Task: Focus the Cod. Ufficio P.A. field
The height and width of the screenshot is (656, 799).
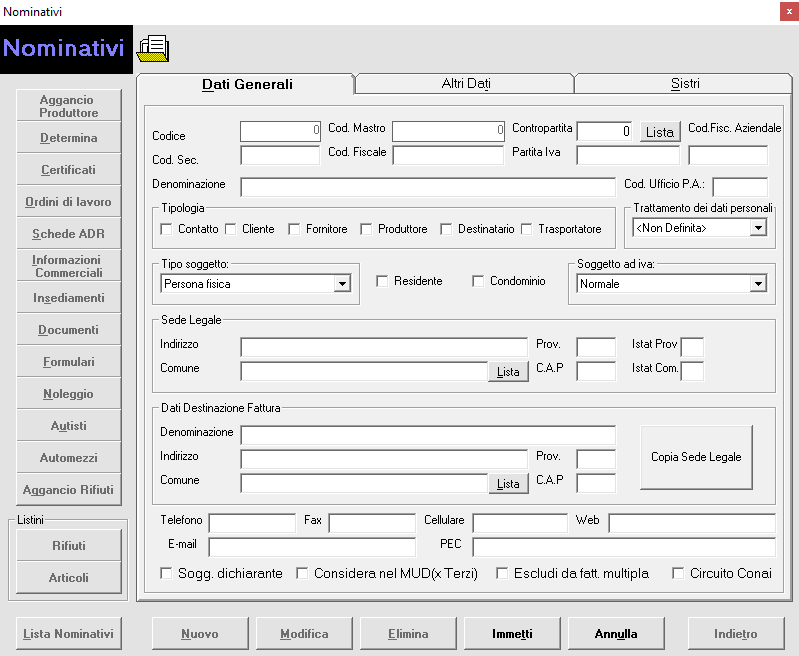Action: coord(740,187)
